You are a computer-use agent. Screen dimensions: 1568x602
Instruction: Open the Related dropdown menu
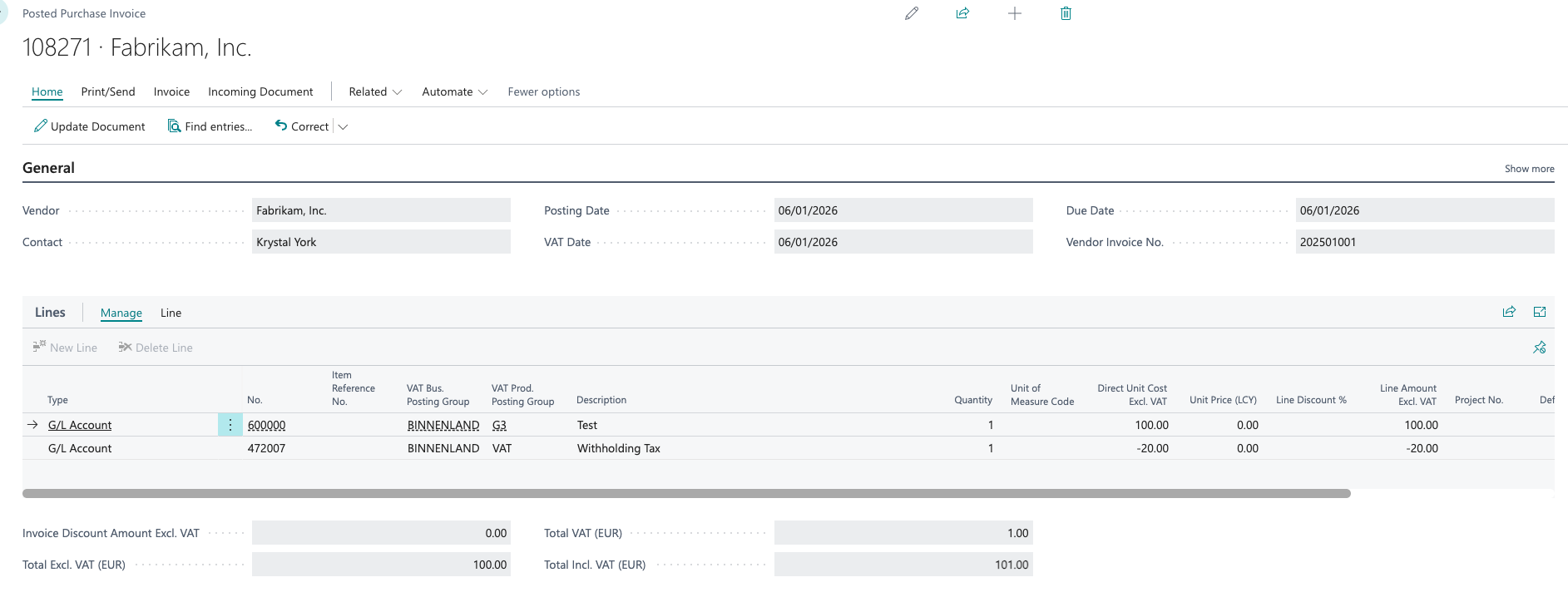(375, 91)
